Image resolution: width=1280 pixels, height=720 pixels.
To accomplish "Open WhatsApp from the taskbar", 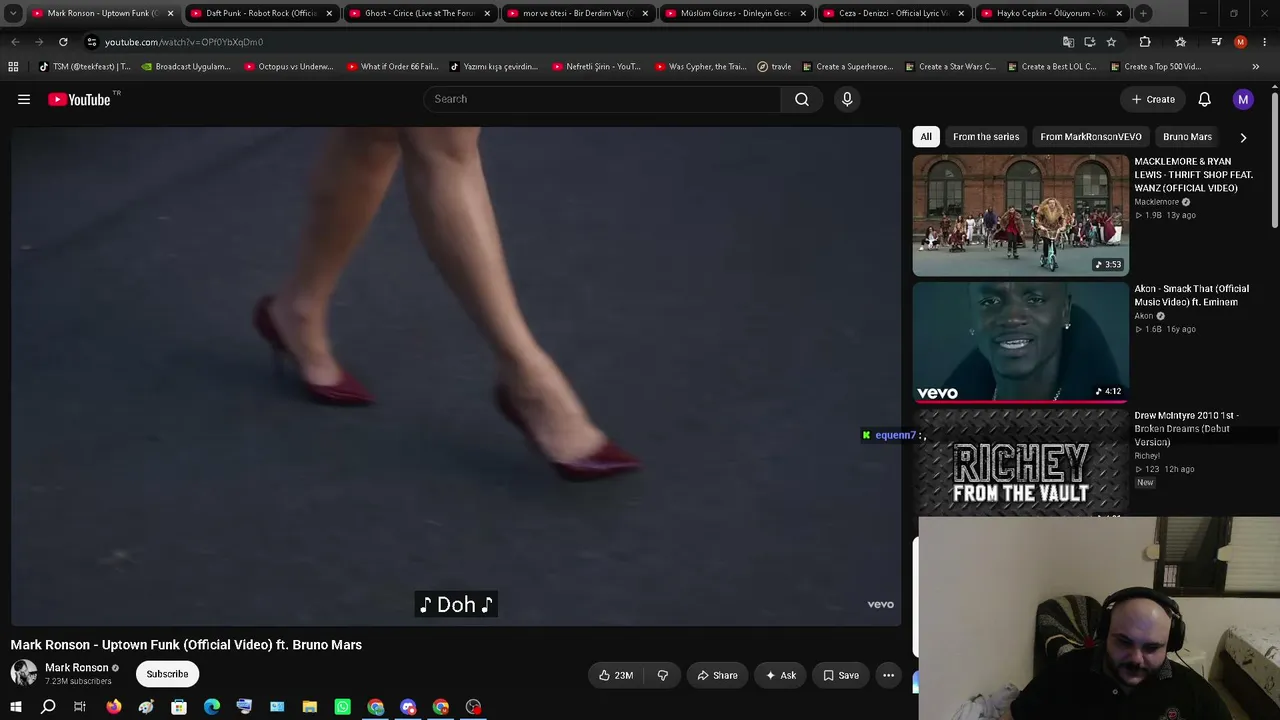I will click(x=343, y=707).
